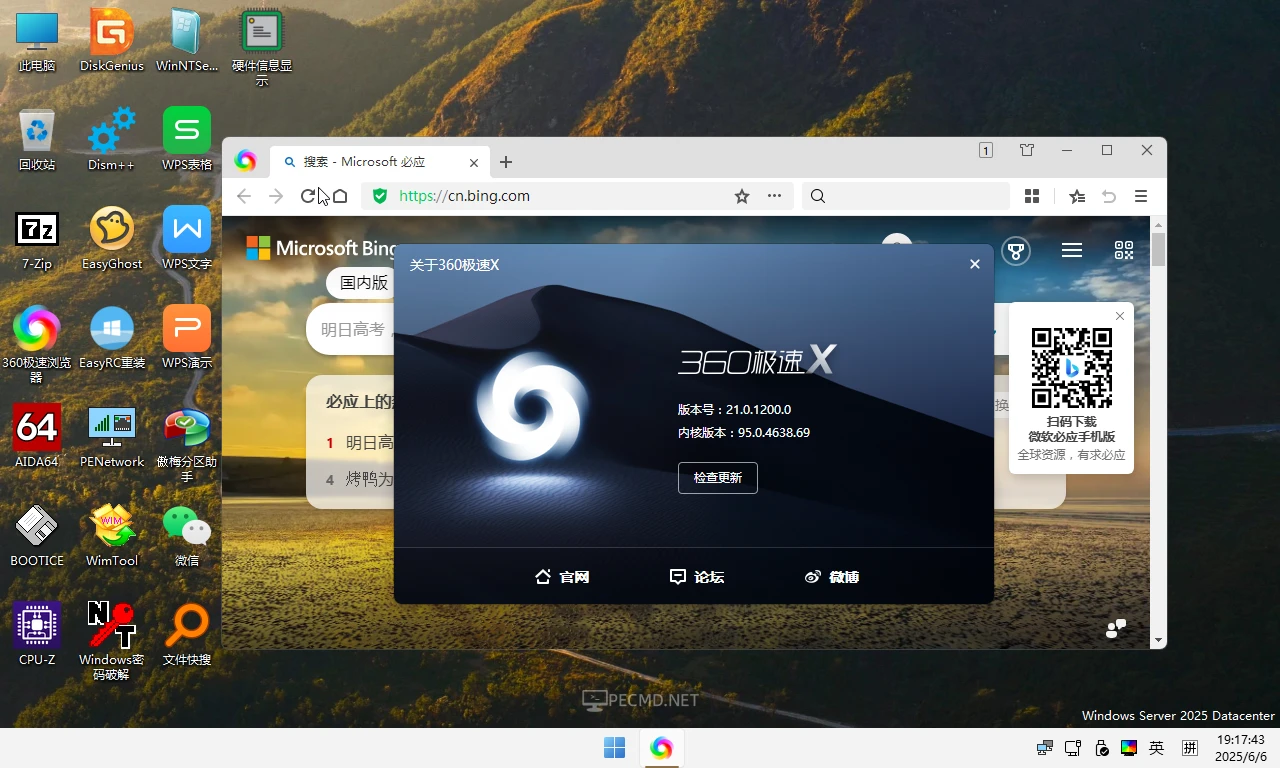Click Bing chat feedback icon

pyautogui.click(x=1116, y=628)
